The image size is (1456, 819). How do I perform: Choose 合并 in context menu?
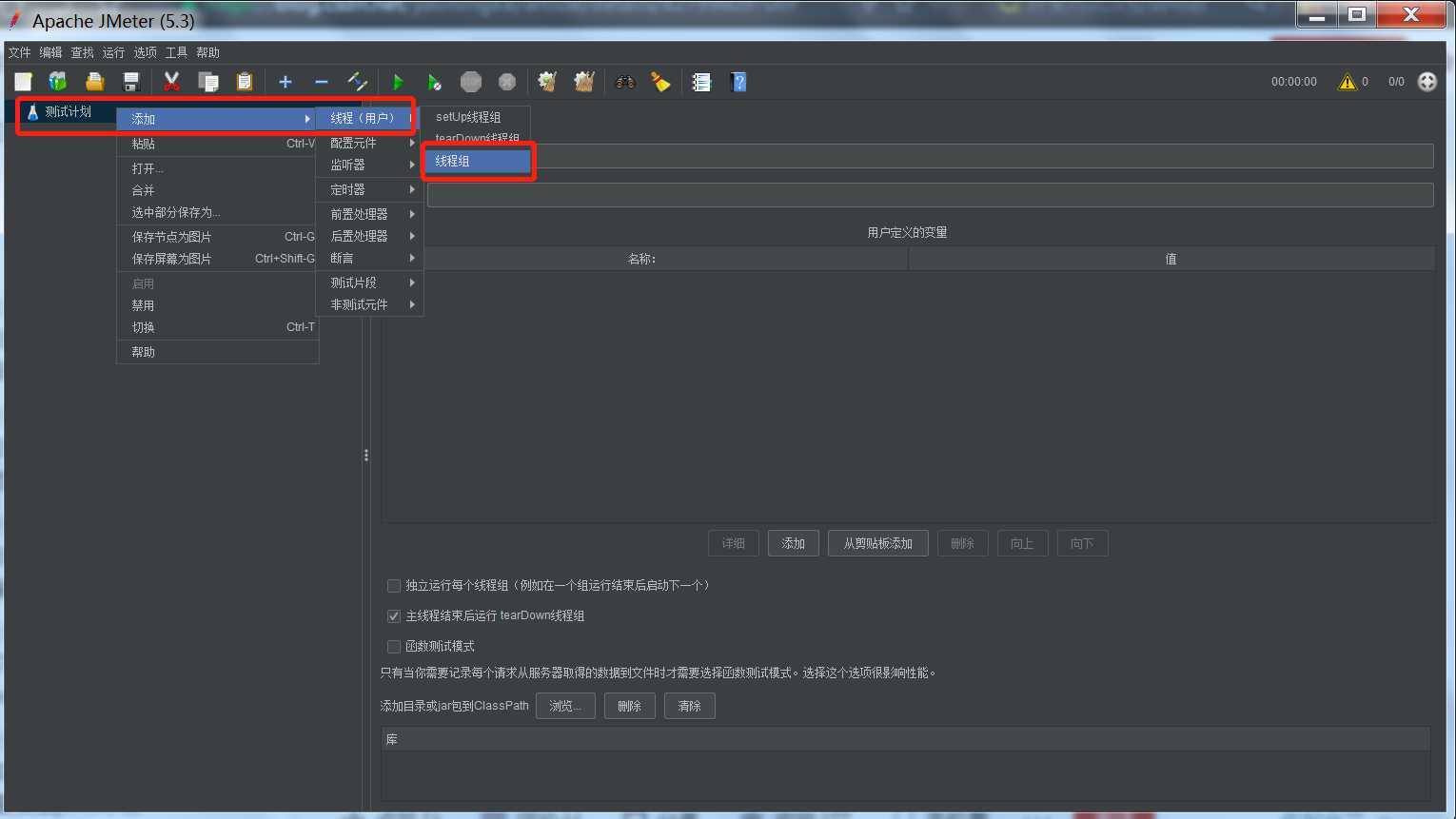[218, 190]
